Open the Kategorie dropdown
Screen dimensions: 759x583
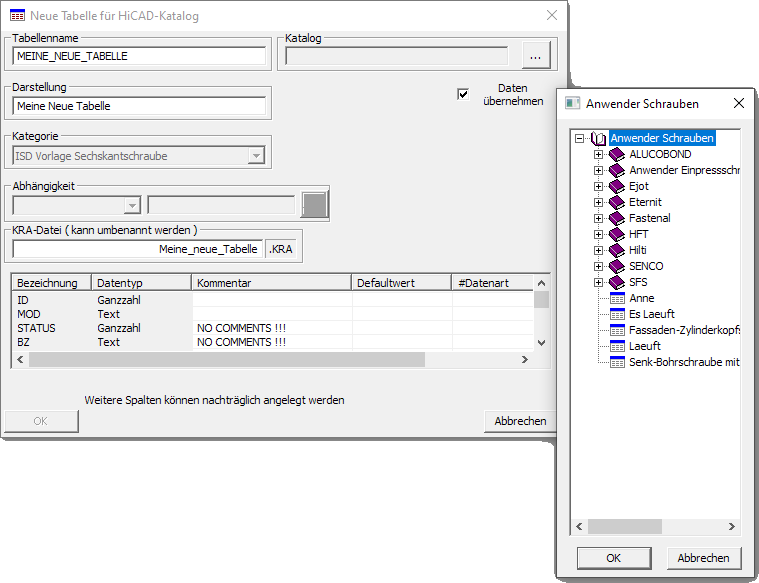point(256,156)
